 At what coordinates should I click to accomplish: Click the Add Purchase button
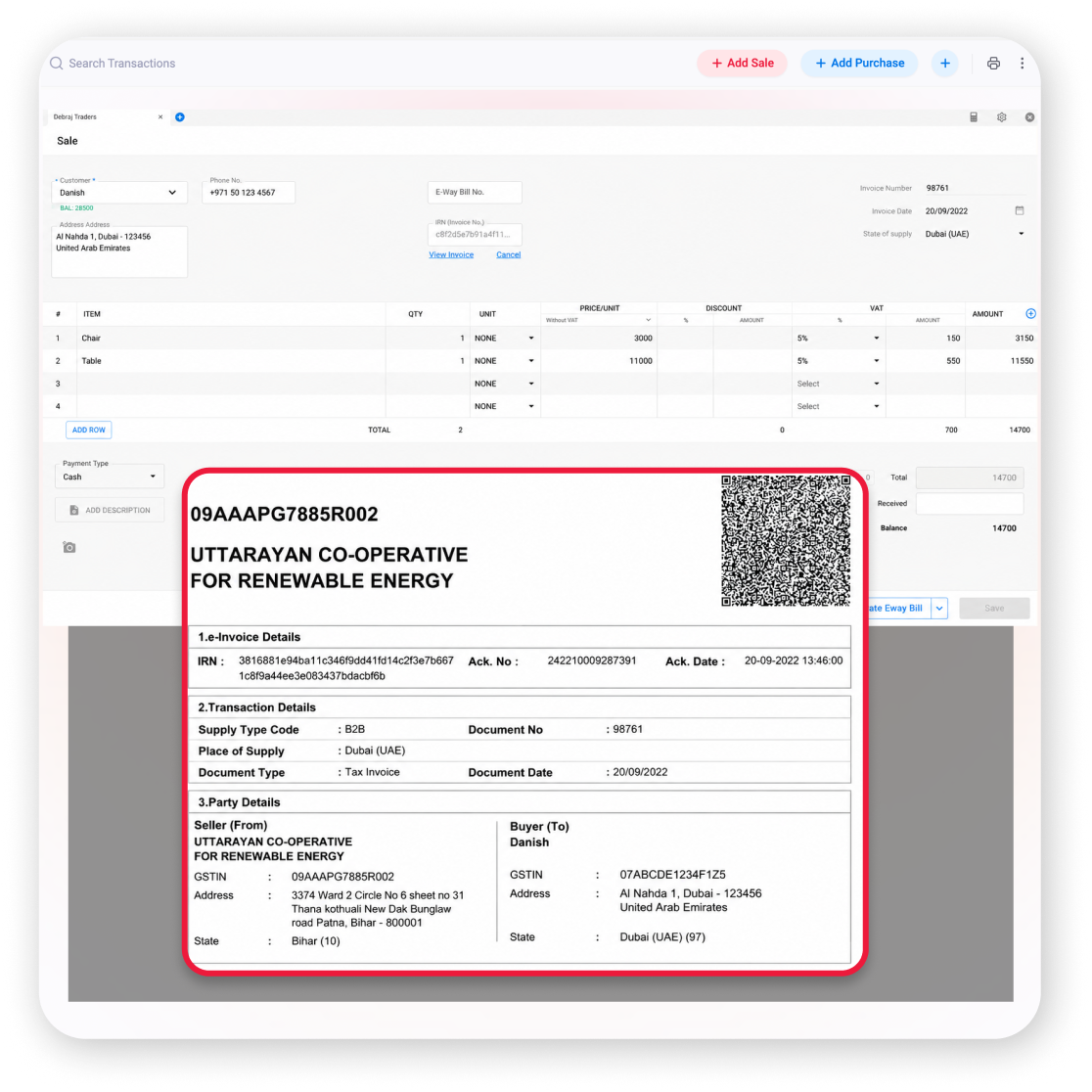point(859,64)
